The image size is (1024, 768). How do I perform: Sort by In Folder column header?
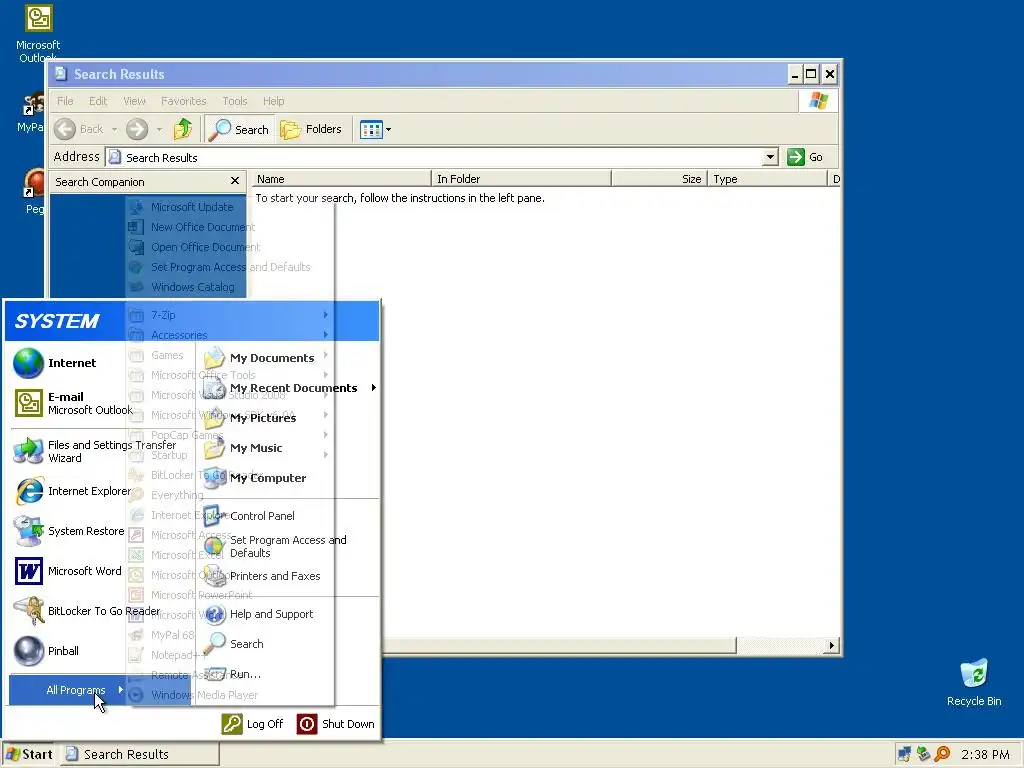(521, 179)
